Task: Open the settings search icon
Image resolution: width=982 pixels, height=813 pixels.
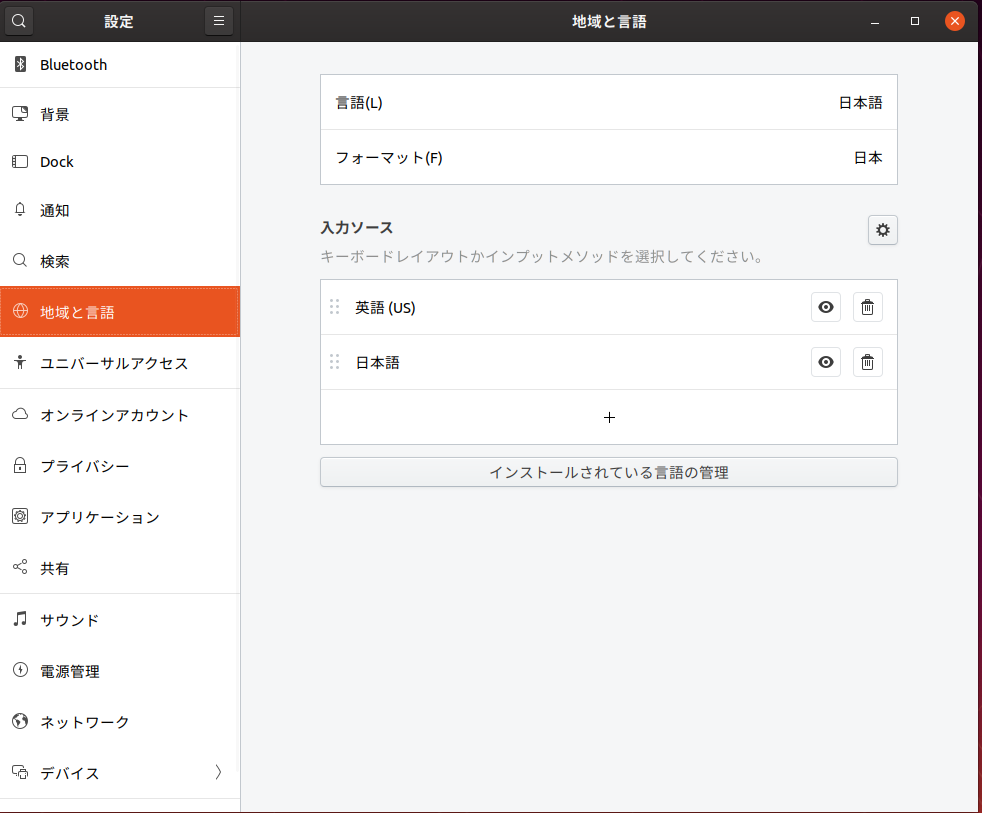Action: pos(19,21)
